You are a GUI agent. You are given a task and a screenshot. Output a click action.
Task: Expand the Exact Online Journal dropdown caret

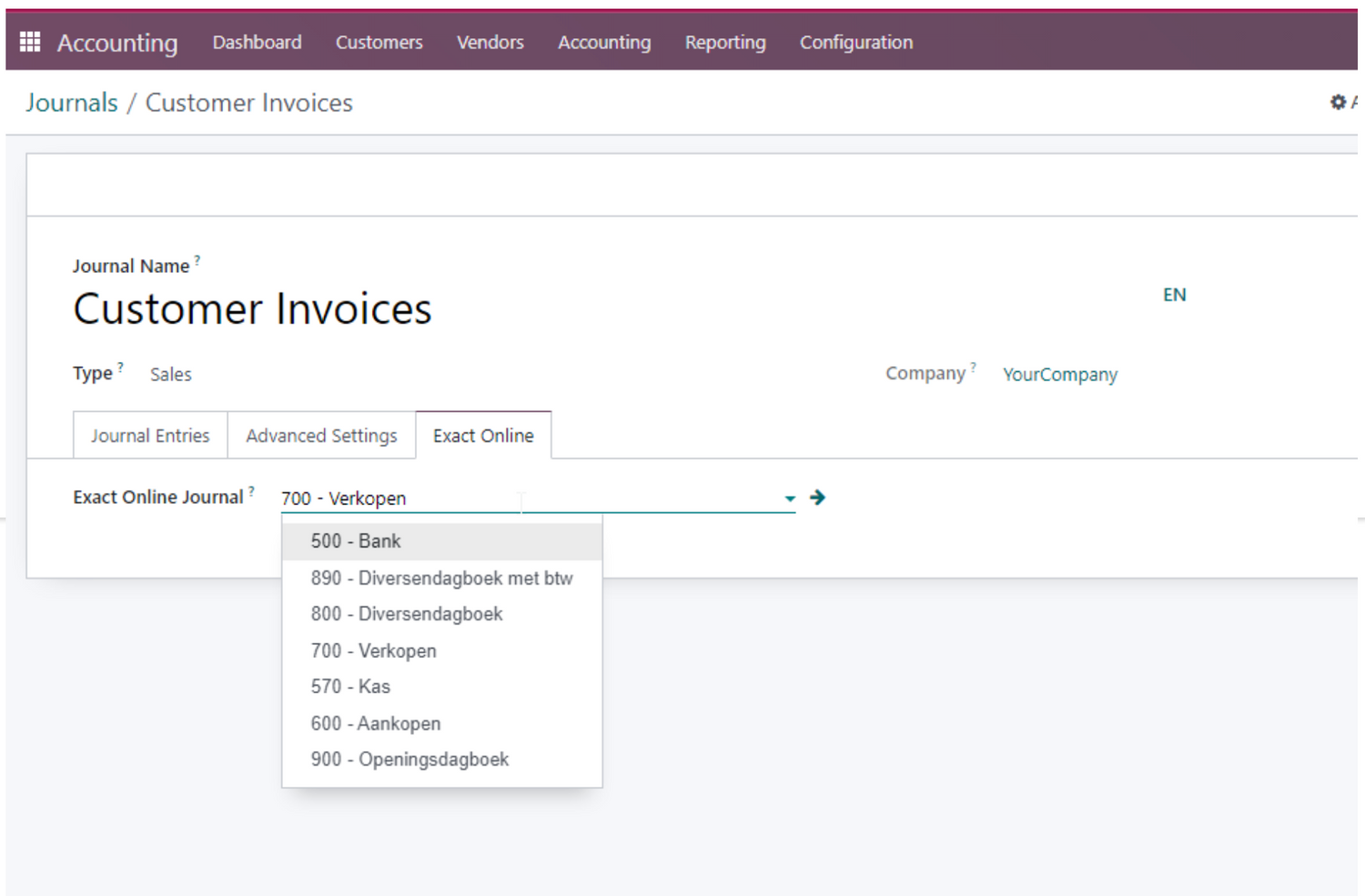(x=789, y=498)
